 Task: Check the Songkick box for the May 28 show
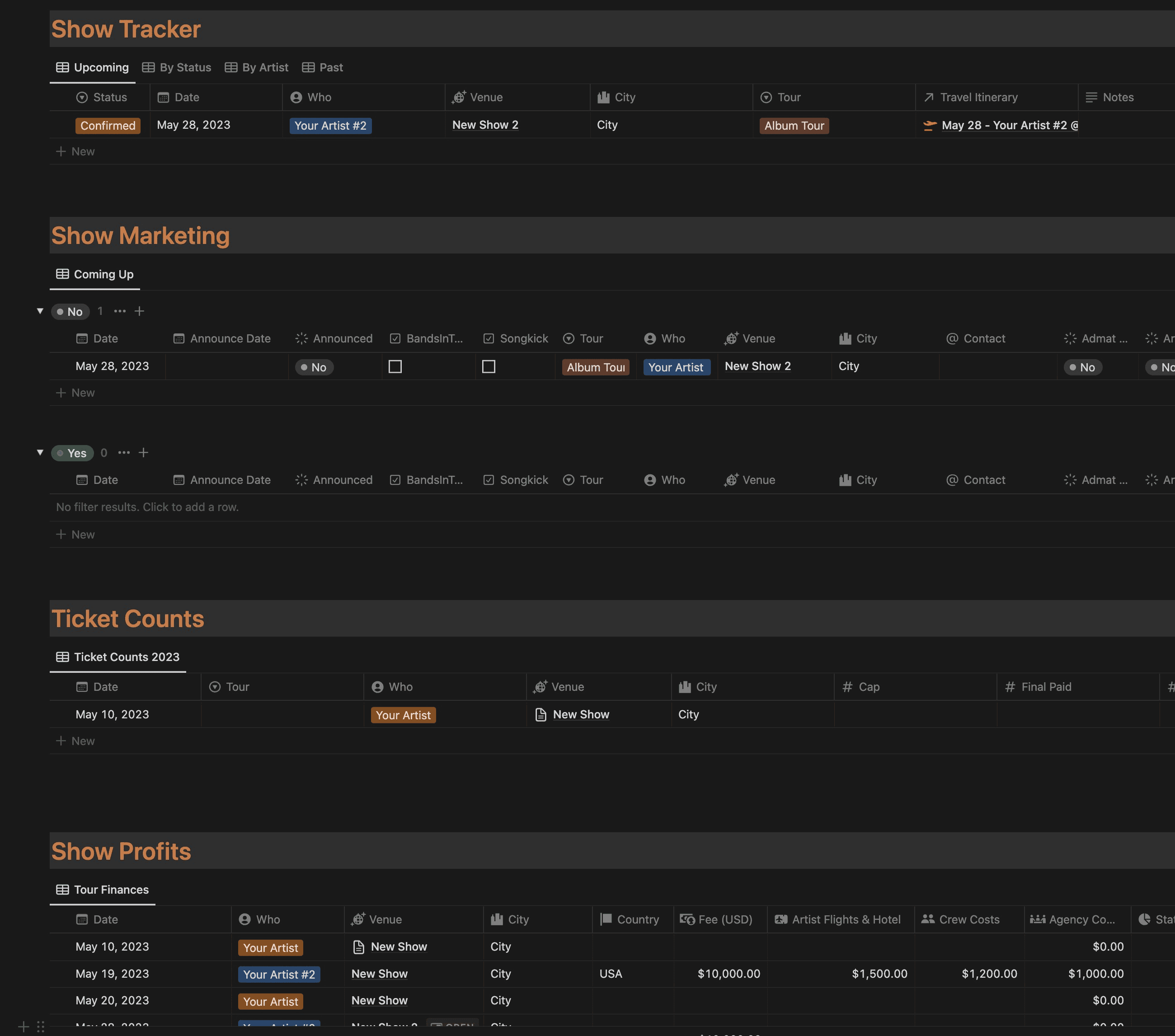(x=489, y=366)
